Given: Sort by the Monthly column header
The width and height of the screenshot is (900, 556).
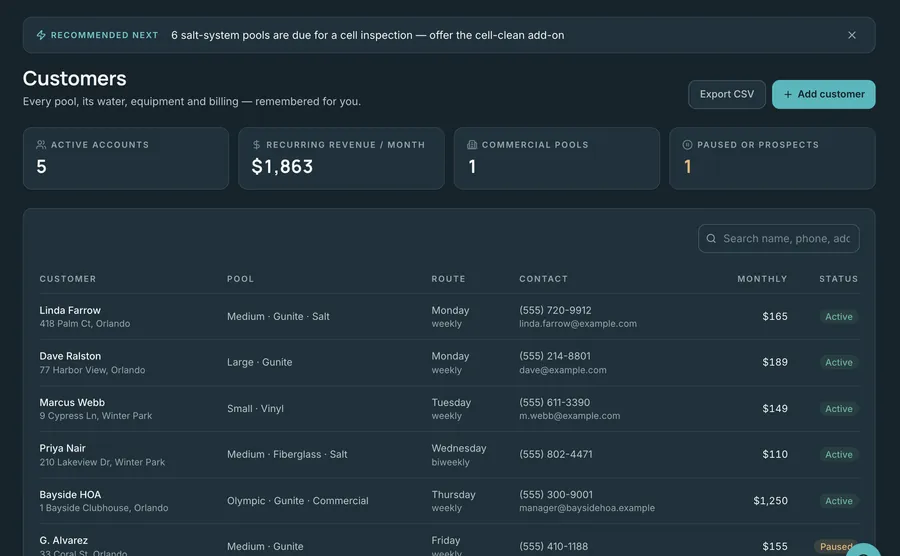Looking at the screenshot, I should 762,279.
